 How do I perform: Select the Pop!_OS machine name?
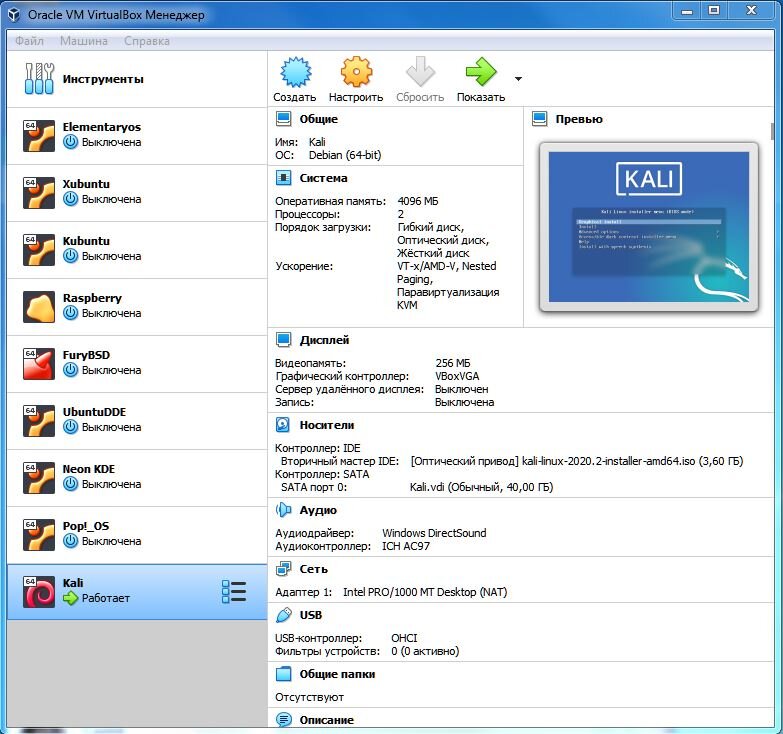tap(85, 526)
